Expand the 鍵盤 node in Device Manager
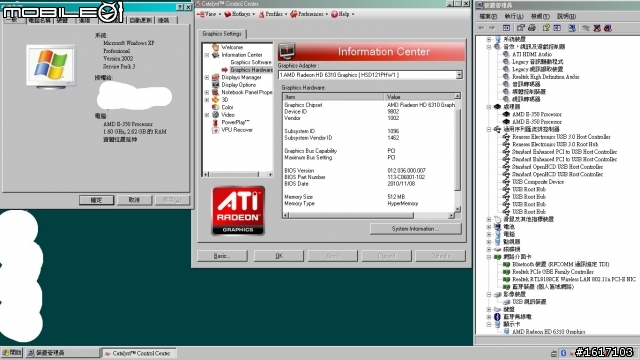Screen dimensions: 640x360 489,309
